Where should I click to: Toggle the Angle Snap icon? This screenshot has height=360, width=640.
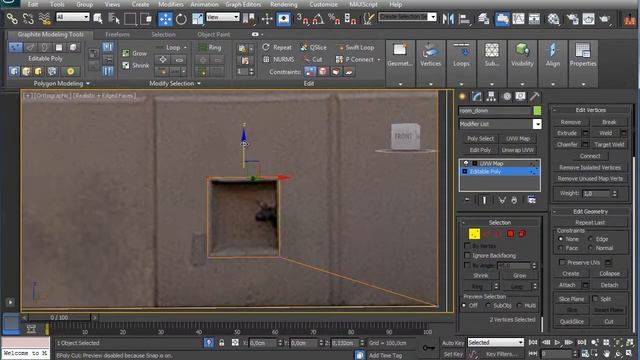318,19
